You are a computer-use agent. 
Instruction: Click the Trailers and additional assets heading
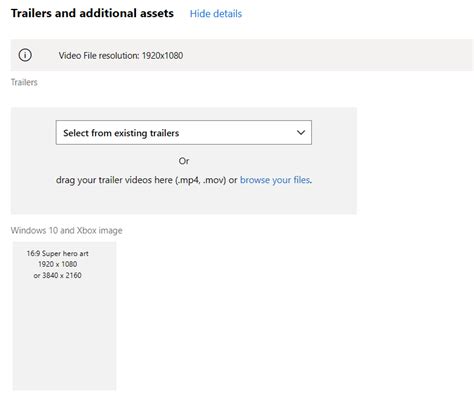coord(92,13)
